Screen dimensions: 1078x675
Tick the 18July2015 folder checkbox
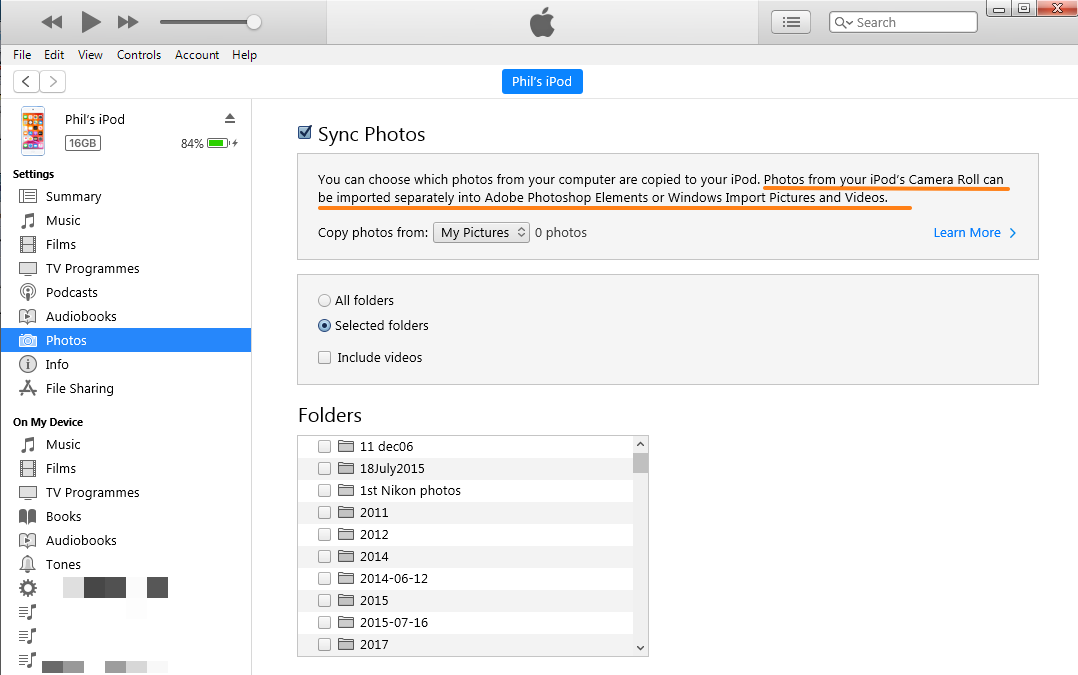324,468
